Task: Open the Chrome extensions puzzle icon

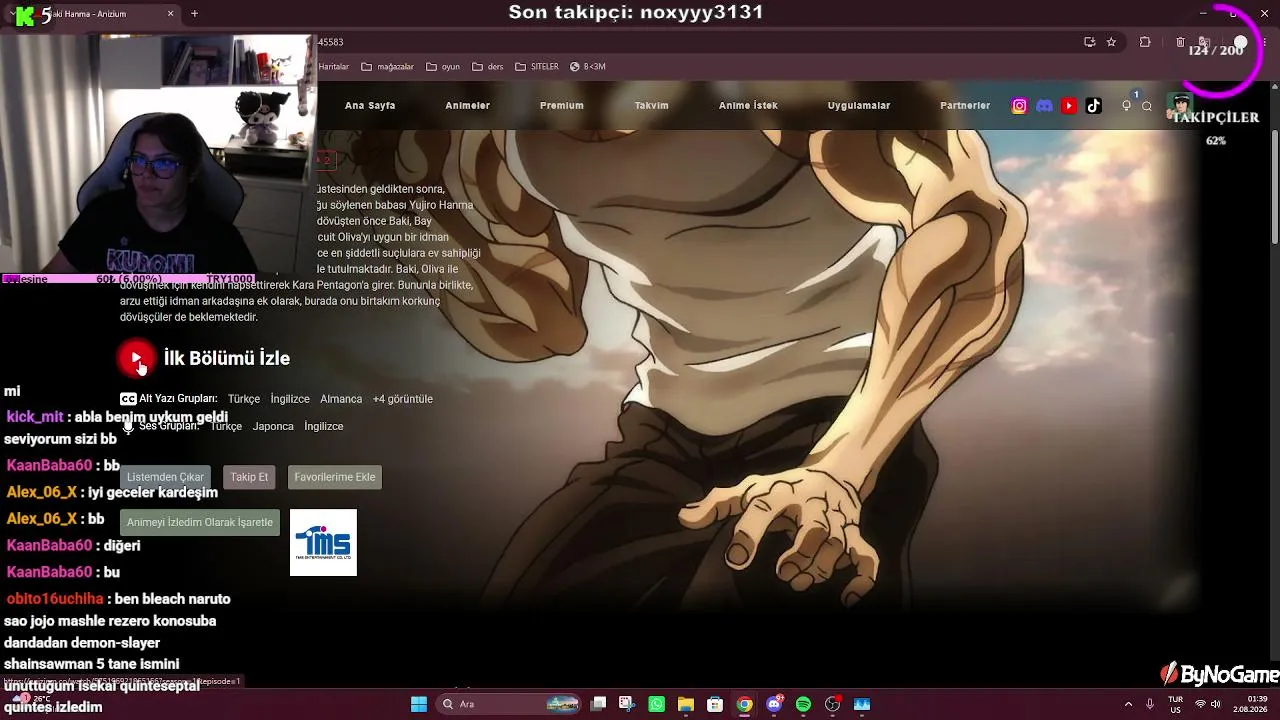Action: (1145, 42)
